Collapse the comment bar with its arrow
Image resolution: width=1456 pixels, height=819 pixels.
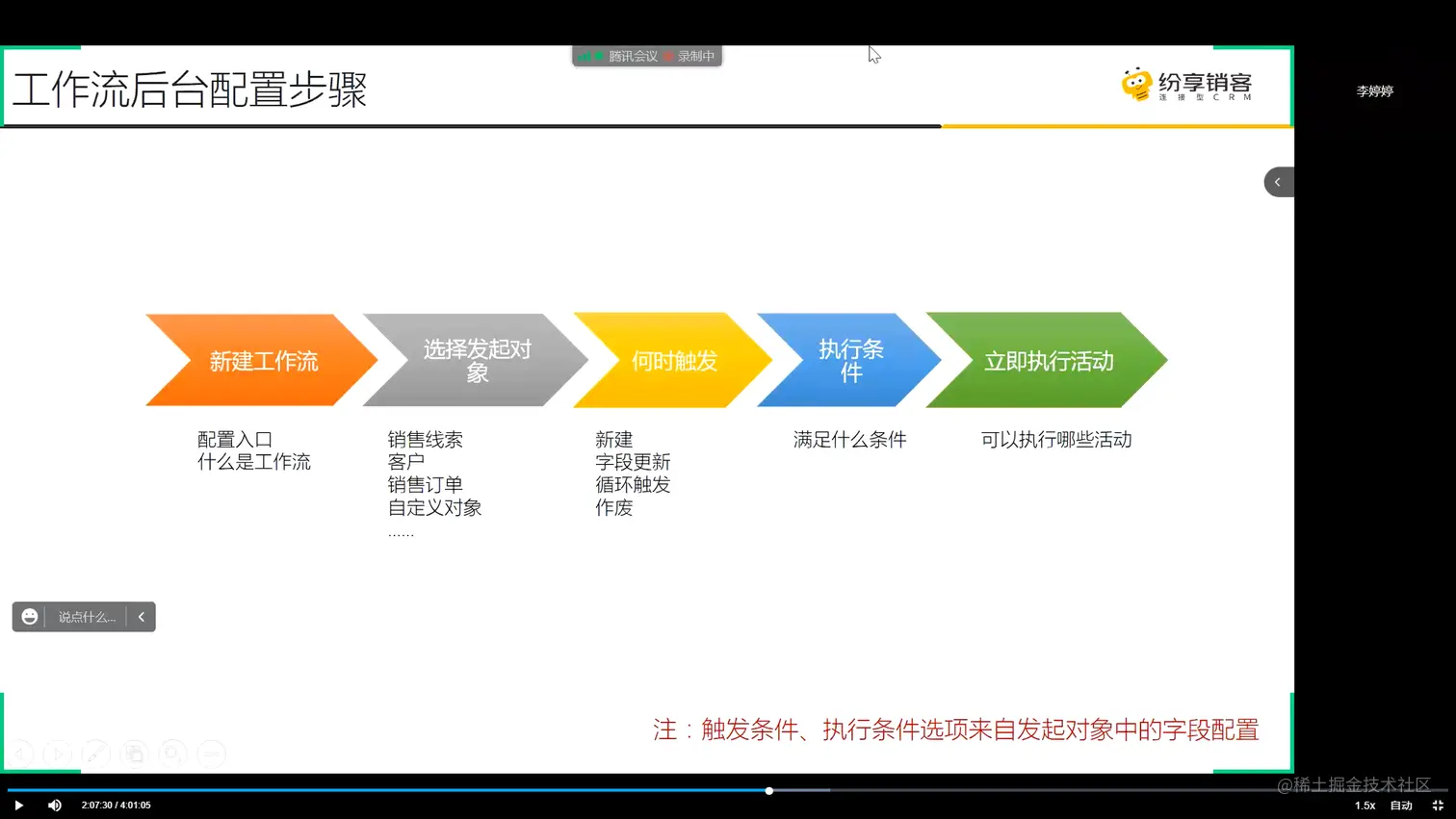[x=142, y=617]
